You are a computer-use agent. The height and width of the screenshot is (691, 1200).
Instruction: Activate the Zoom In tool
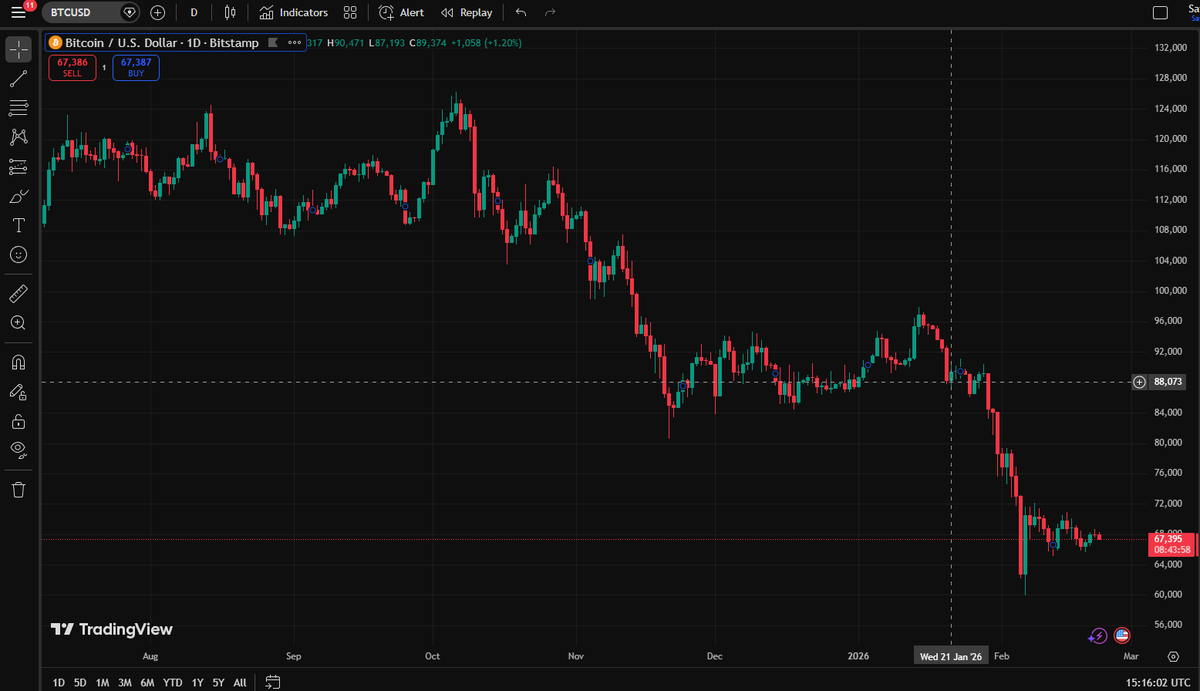[x=16, y=322]
